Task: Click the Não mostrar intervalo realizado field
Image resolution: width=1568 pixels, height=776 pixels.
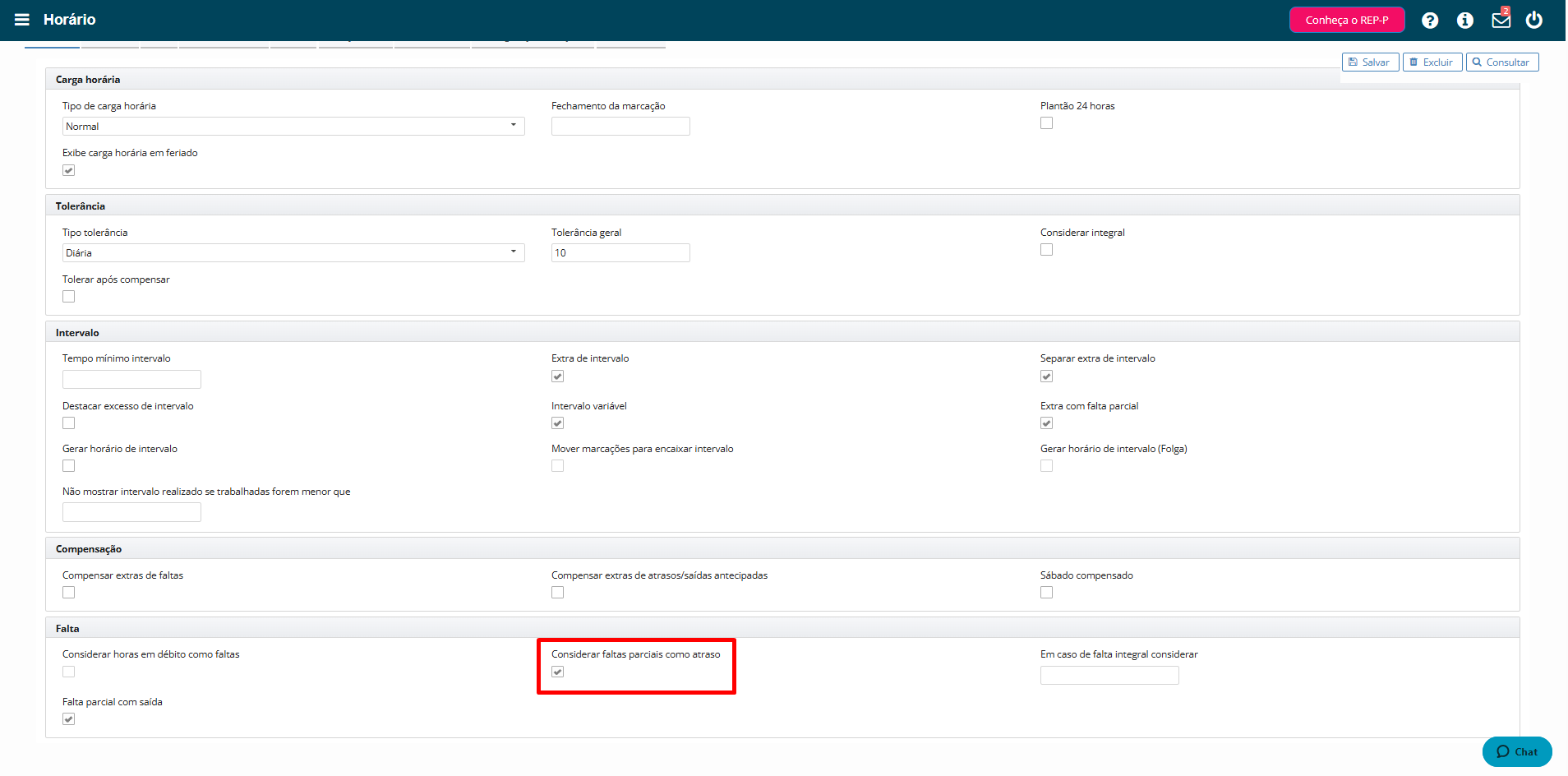Action: pos(131,512)
